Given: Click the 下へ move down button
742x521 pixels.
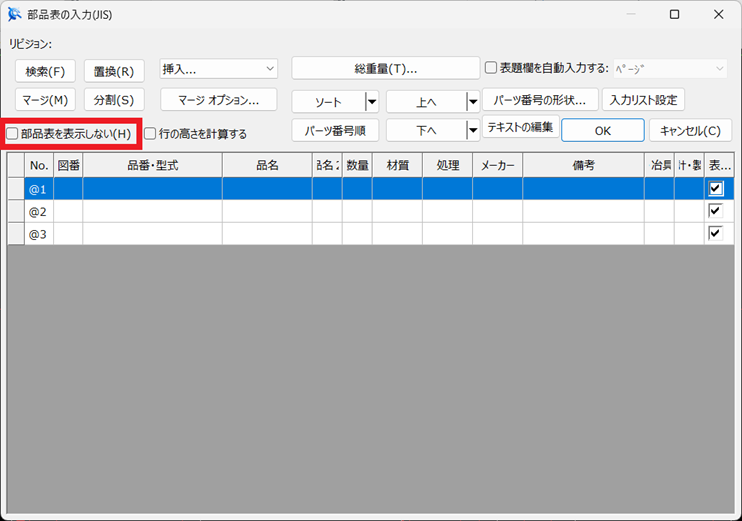Looking at the screenshot, I should [426, 130].
